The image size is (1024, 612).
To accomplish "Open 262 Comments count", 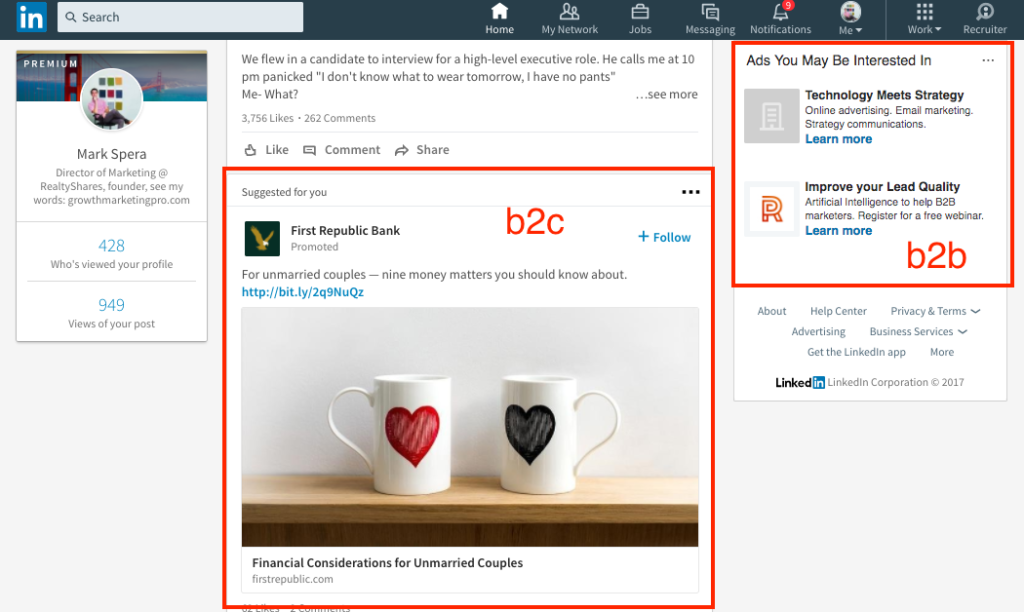I will pyautogui.click(x=340, y=118).
